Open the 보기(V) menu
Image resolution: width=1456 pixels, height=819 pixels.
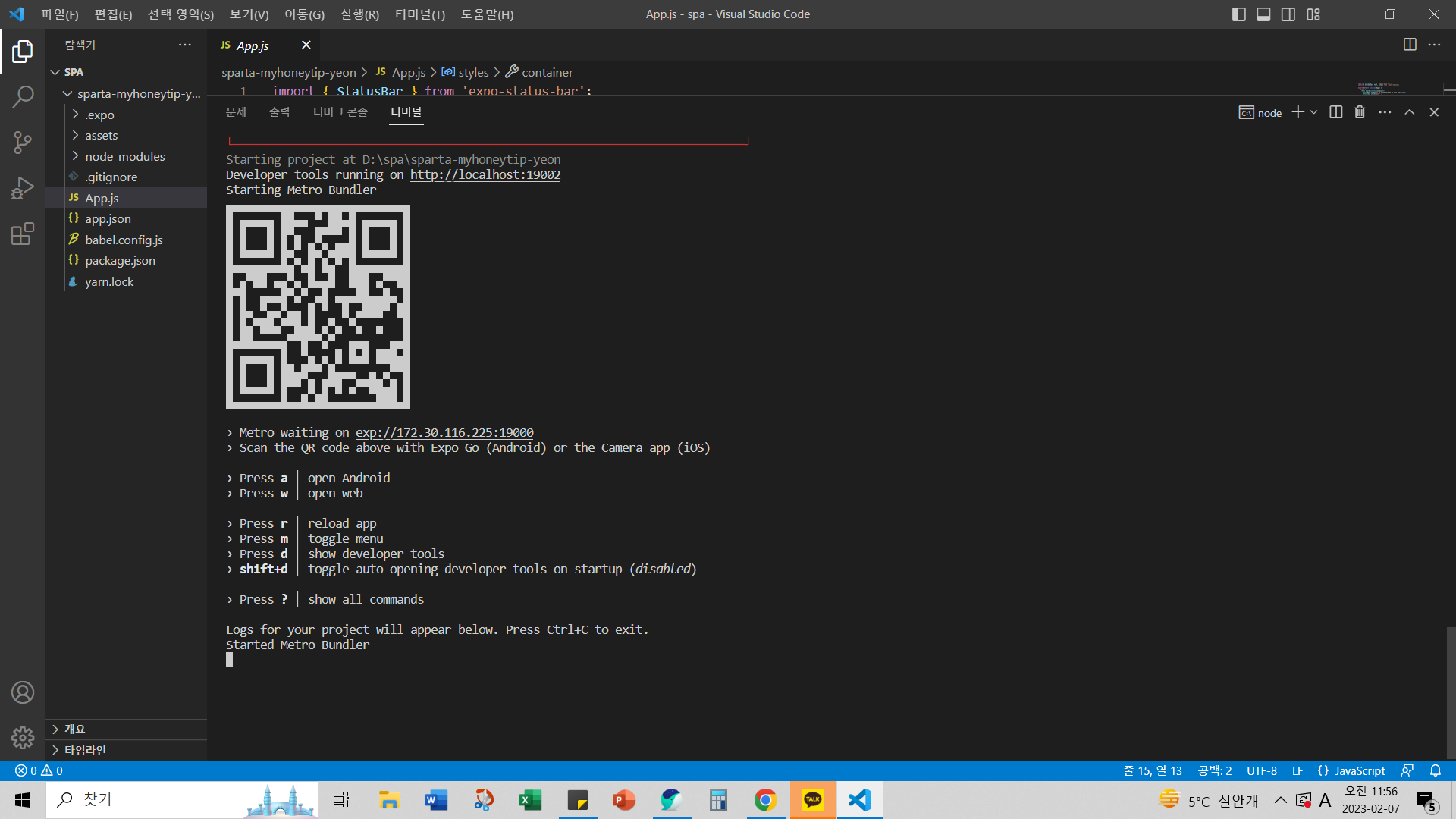tap(249, 14)
